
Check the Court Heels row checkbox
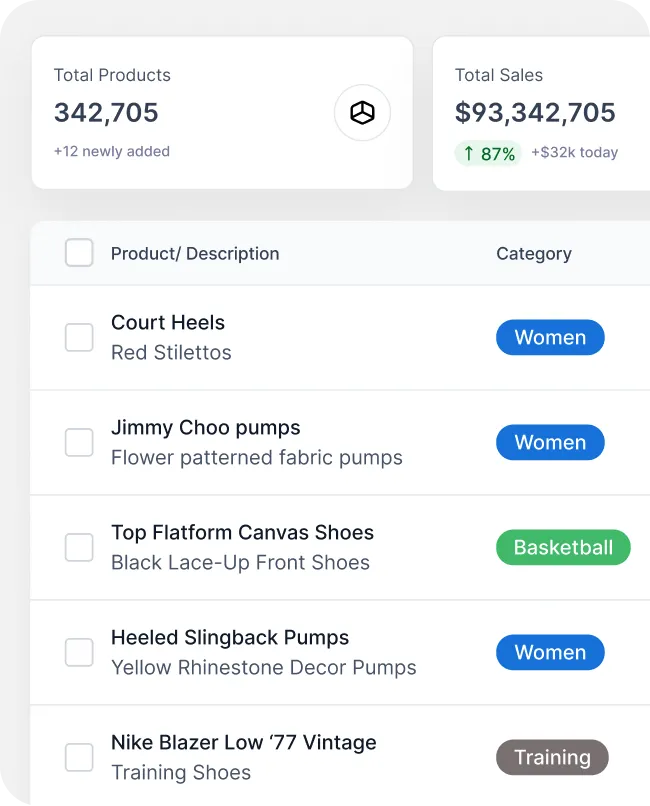click(79, 338)
